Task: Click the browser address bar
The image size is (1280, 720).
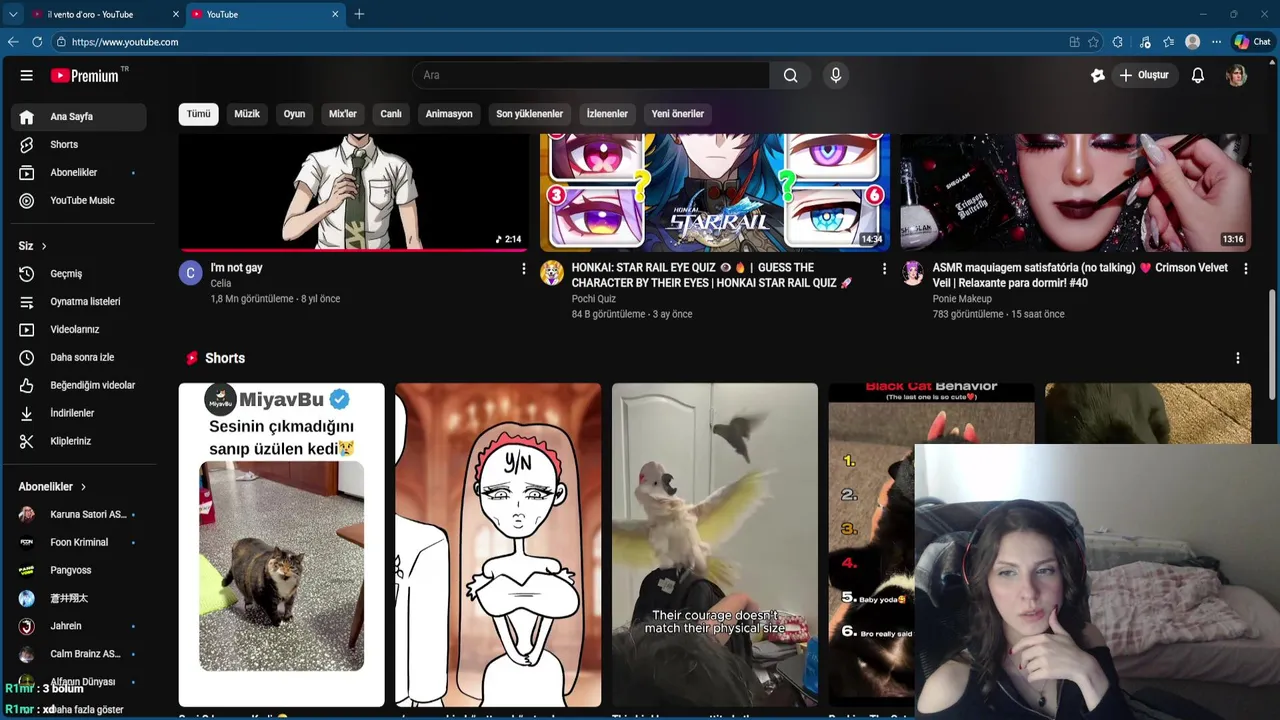Action: [560, 42]
